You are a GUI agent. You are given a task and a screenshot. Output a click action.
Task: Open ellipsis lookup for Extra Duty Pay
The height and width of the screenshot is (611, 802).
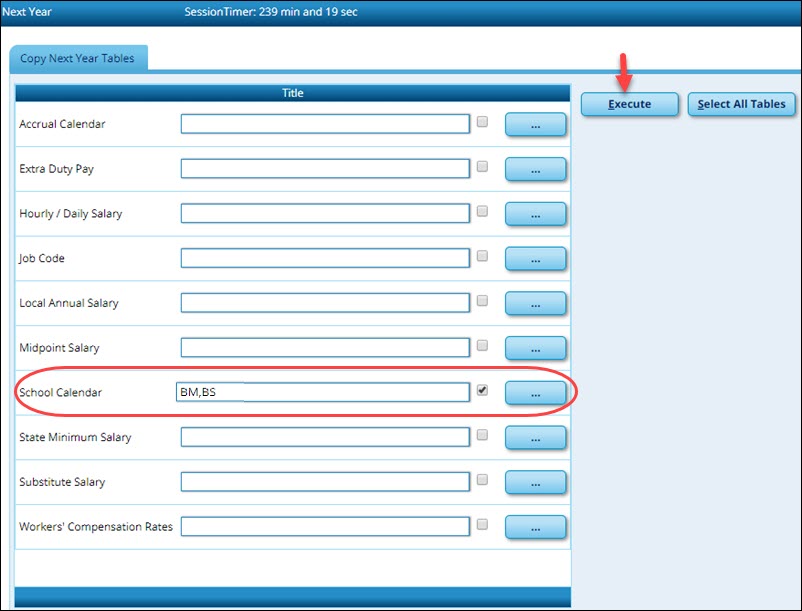(535, 169)
